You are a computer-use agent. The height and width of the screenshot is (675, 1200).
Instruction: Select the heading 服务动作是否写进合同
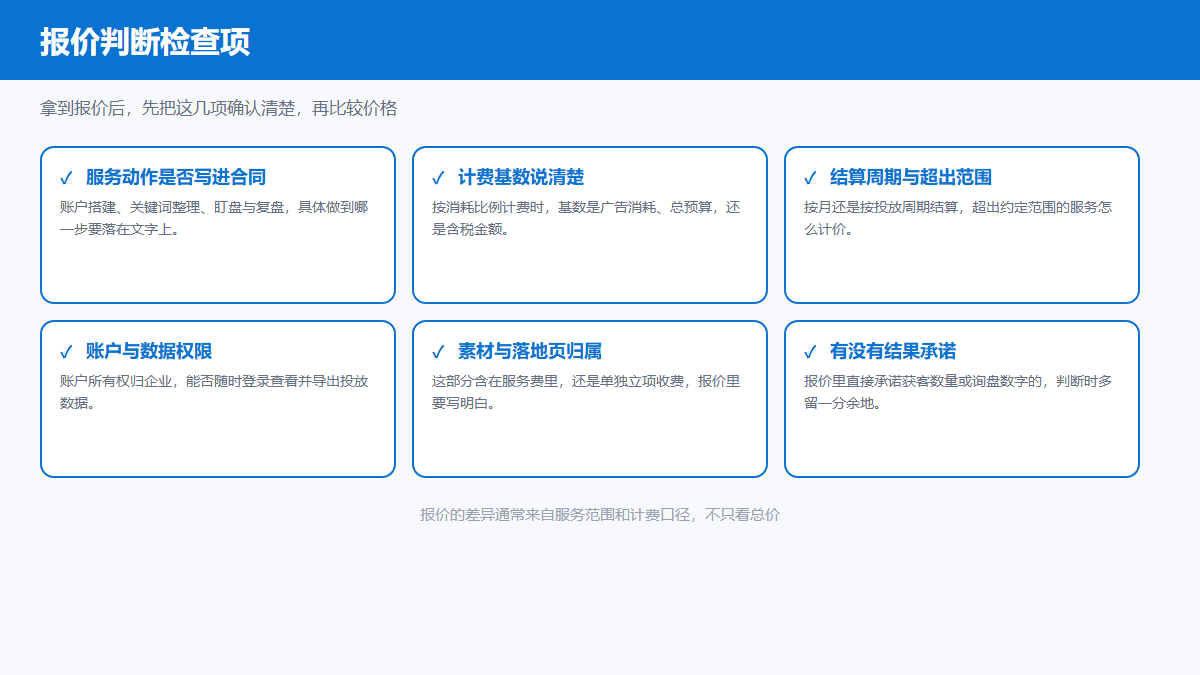coord(176,178)
